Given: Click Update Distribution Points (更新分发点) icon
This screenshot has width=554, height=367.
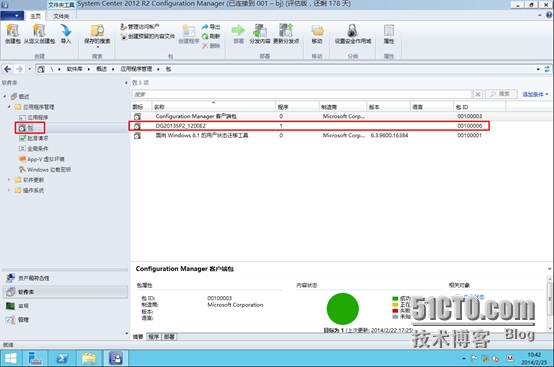Looking at the screenshot, I should point(286,34).
